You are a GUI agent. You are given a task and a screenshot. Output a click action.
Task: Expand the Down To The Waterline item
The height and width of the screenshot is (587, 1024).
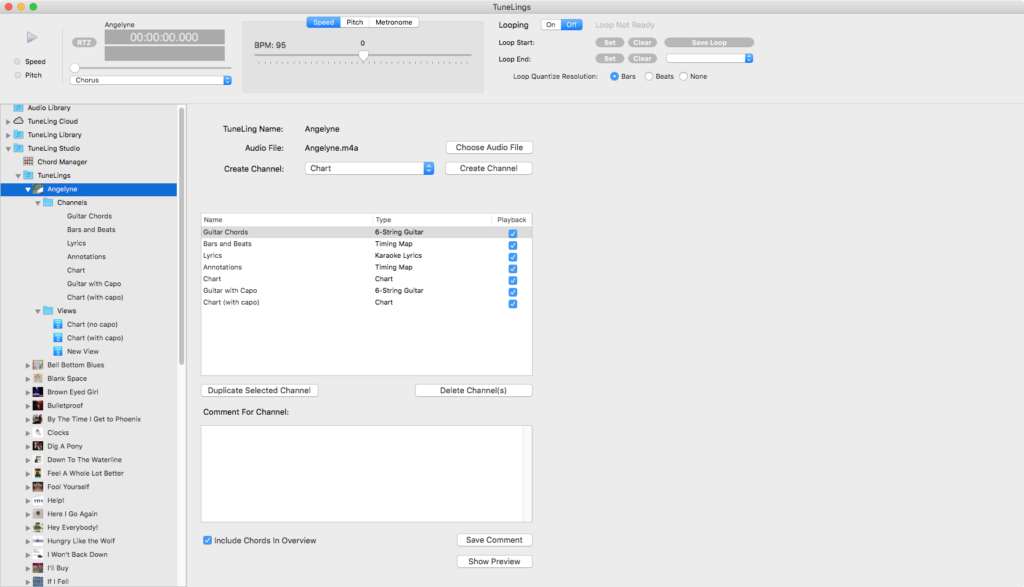tap(27, 460)
